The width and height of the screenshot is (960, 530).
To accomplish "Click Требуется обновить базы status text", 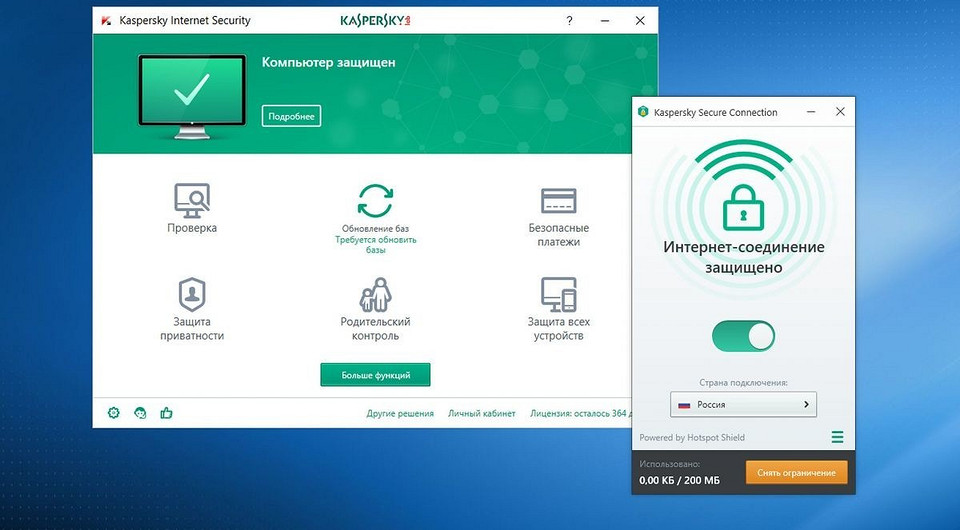I will tap(375, 245).
